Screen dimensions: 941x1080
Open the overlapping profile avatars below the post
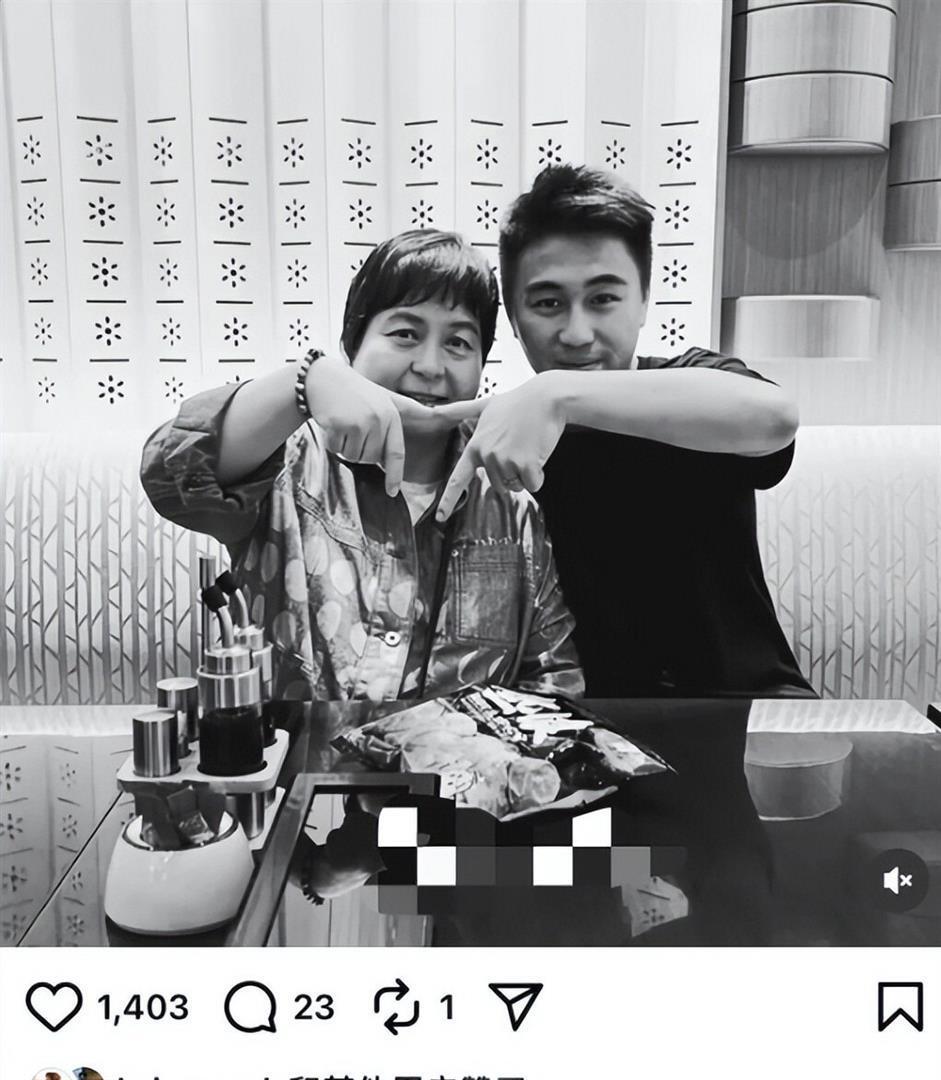(68, 1074)
